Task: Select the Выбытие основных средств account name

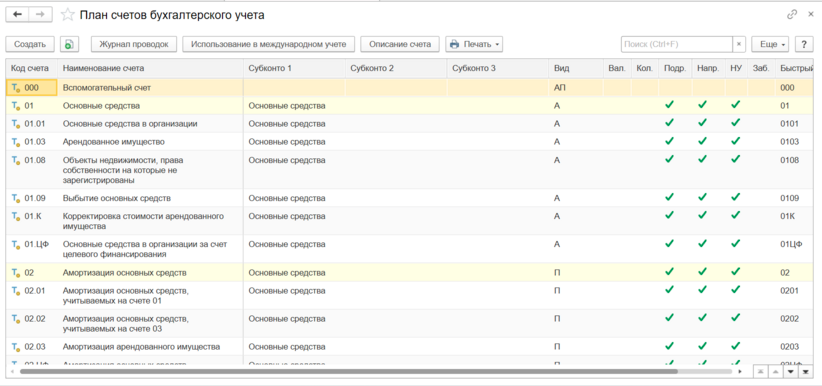Action: click(116, 199)
